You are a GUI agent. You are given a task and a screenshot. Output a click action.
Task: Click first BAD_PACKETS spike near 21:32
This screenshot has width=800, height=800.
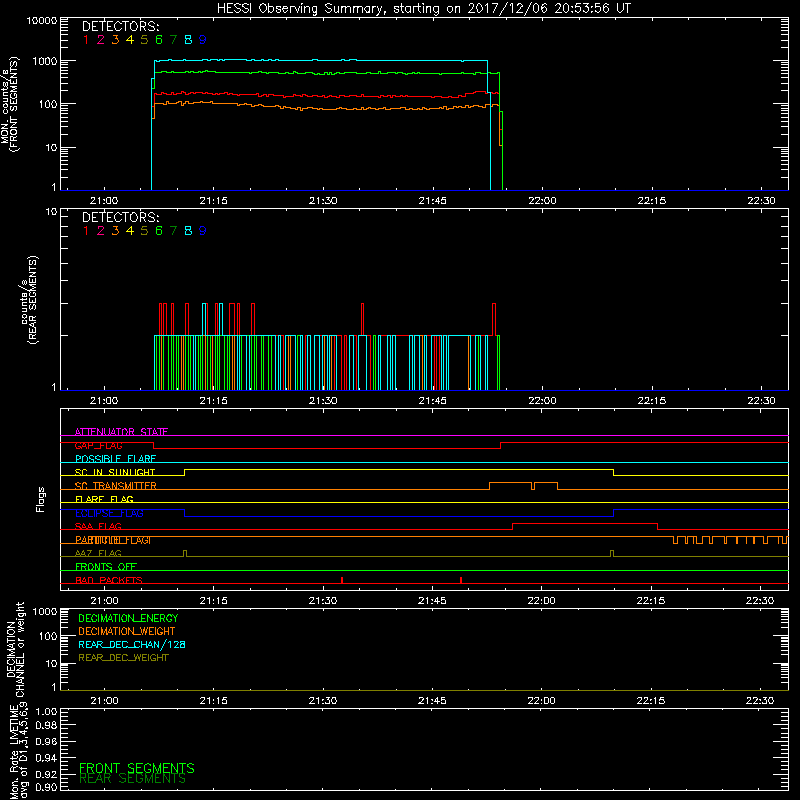pos(342,580)
